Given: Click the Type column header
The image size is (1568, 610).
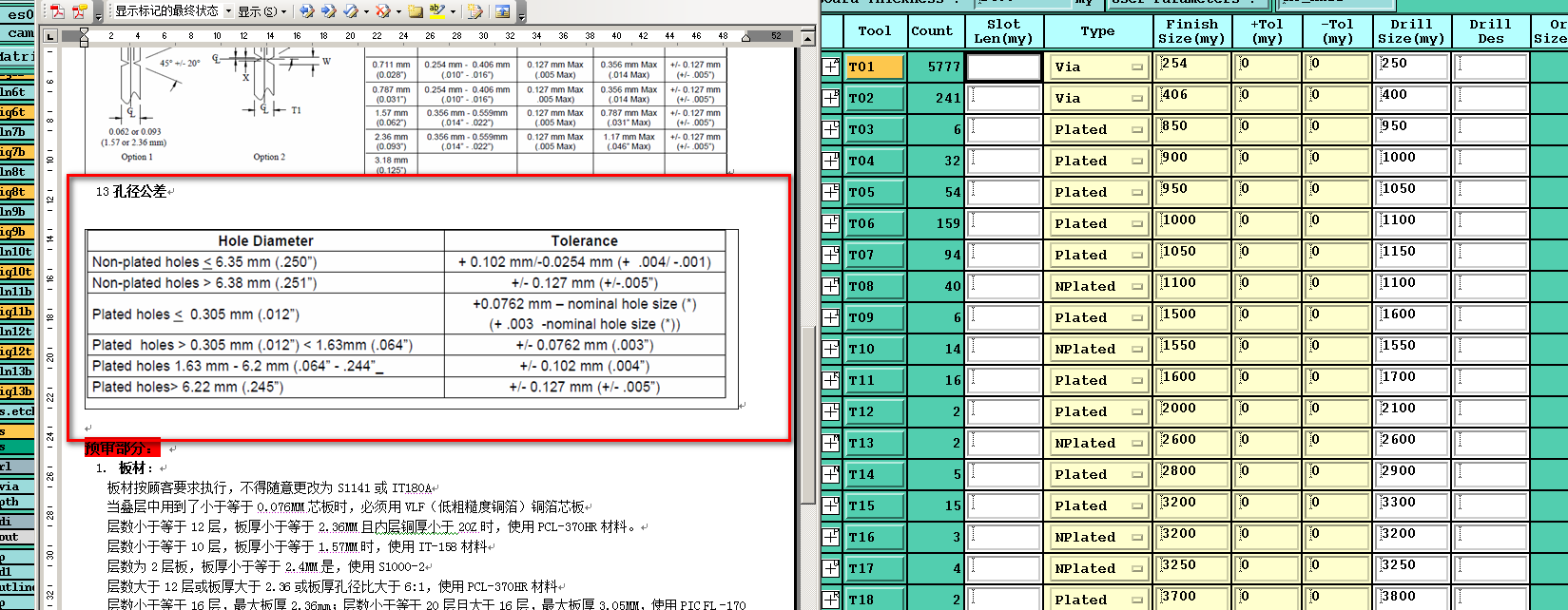Looking at the screenshot, I should 1097,30.
